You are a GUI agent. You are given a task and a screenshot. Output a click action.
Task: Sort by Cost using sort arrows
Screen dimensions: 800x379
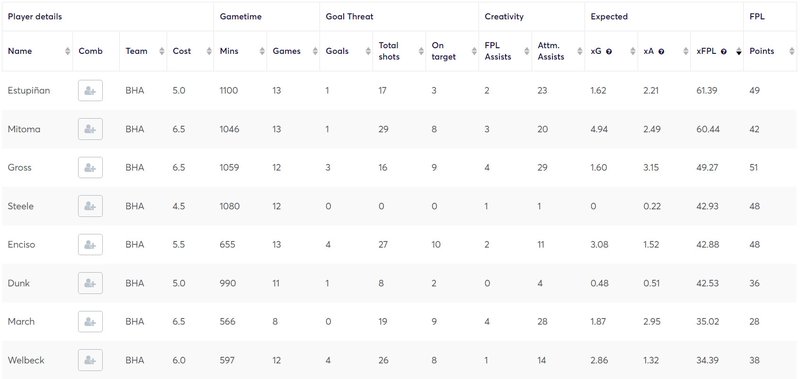click(209, 51)
